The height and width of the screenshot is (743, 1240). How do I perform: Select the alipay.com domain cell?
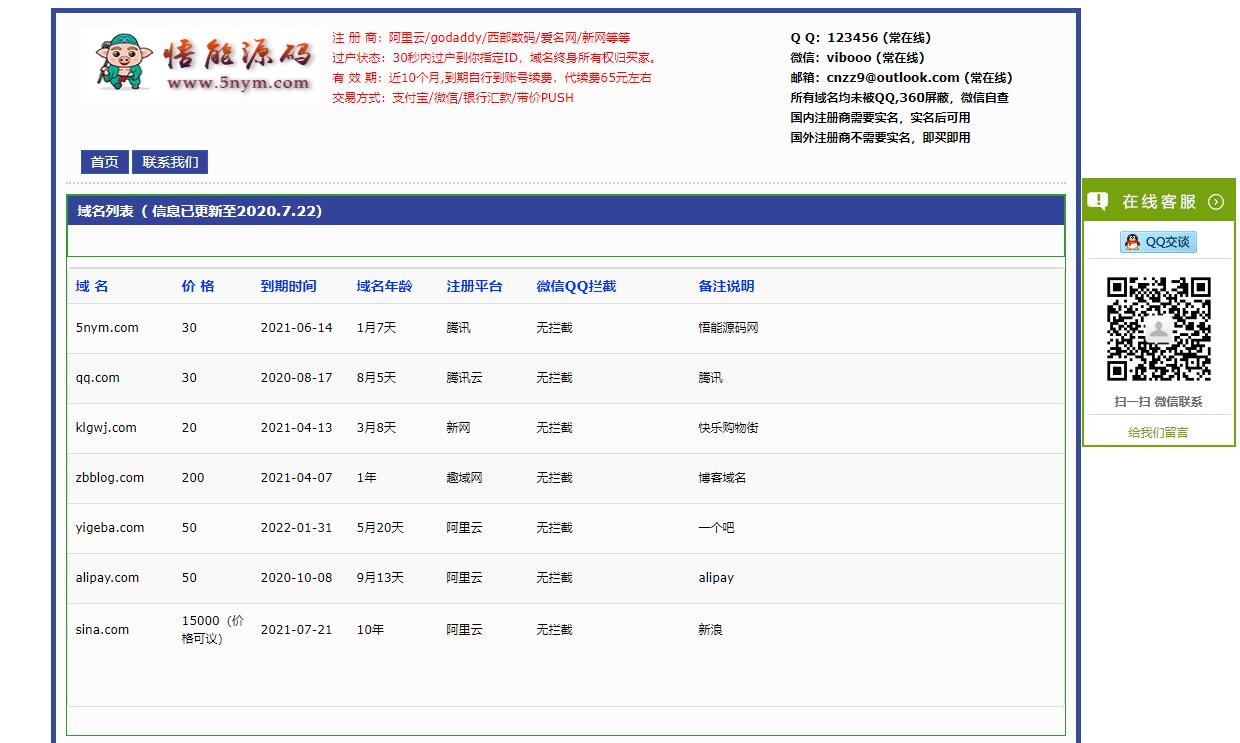click(107, 578)
